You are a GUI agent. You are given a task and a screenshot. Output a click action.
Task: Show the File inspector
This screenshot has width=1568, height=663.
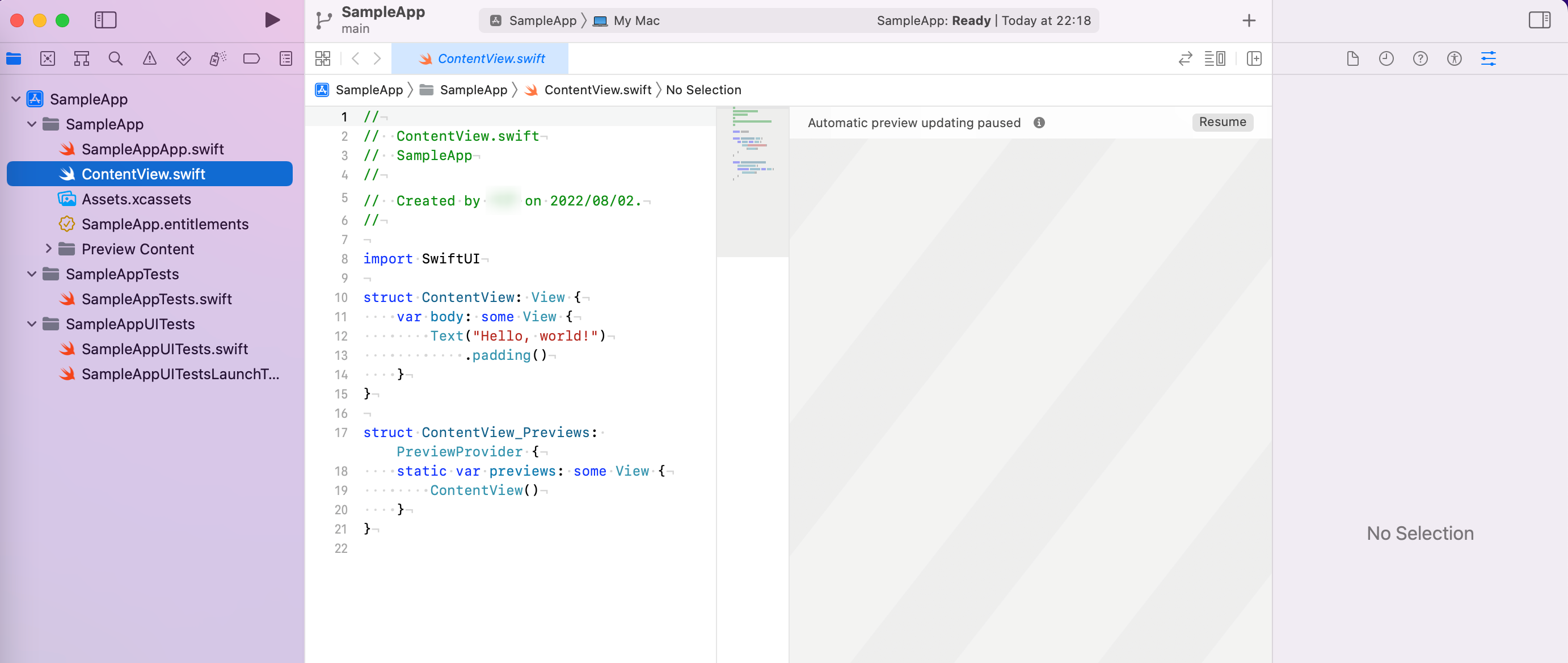pos(1352,58)
